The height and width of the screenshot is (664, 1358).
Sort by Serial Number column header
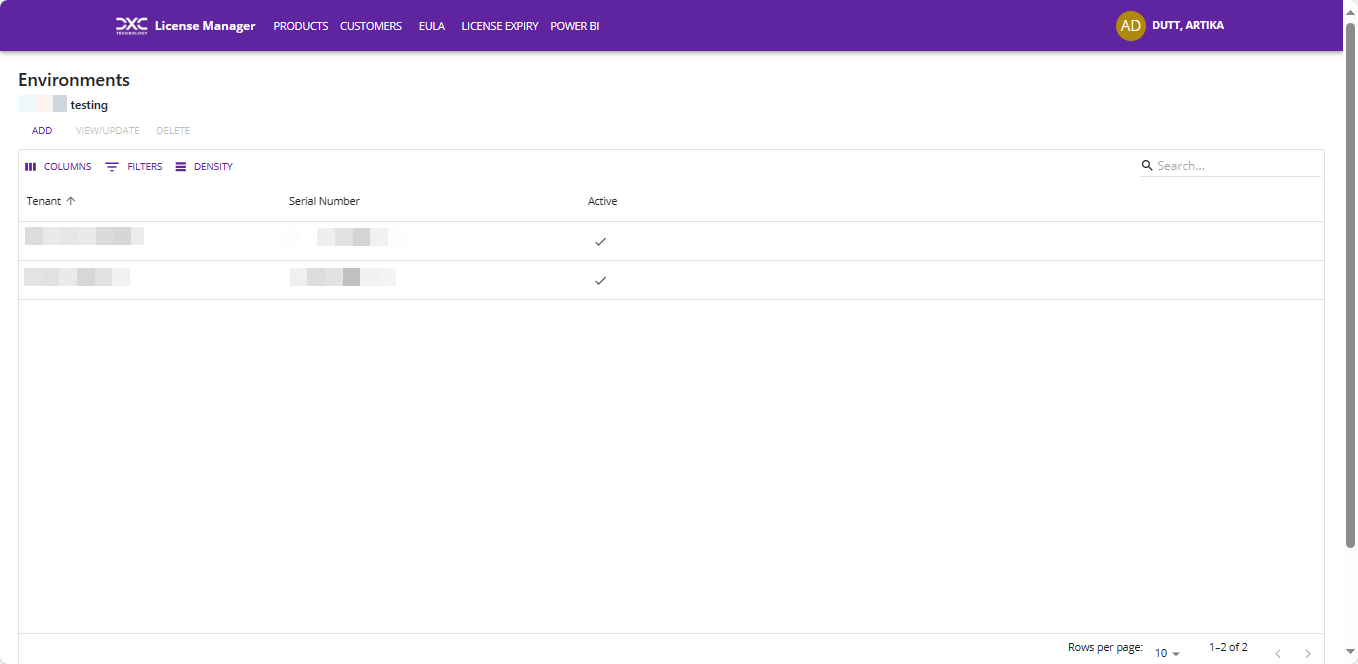click(324, 201)
